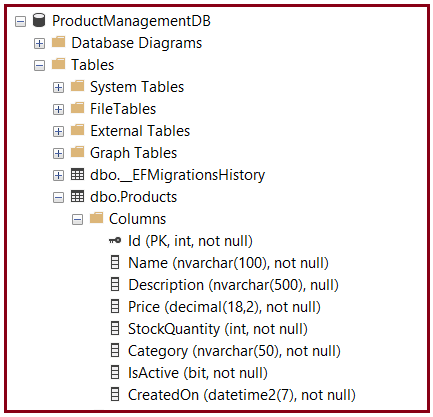Expand the Database Diagrams folder
This screenshot has height=417, width=433.
(x=39, y=44)
